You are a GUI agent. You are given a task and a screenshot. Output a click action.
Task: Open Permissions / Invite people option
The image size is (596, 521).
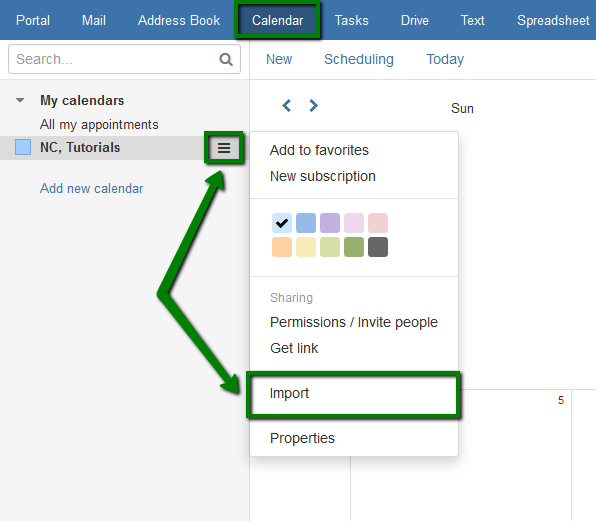(353, 322)
